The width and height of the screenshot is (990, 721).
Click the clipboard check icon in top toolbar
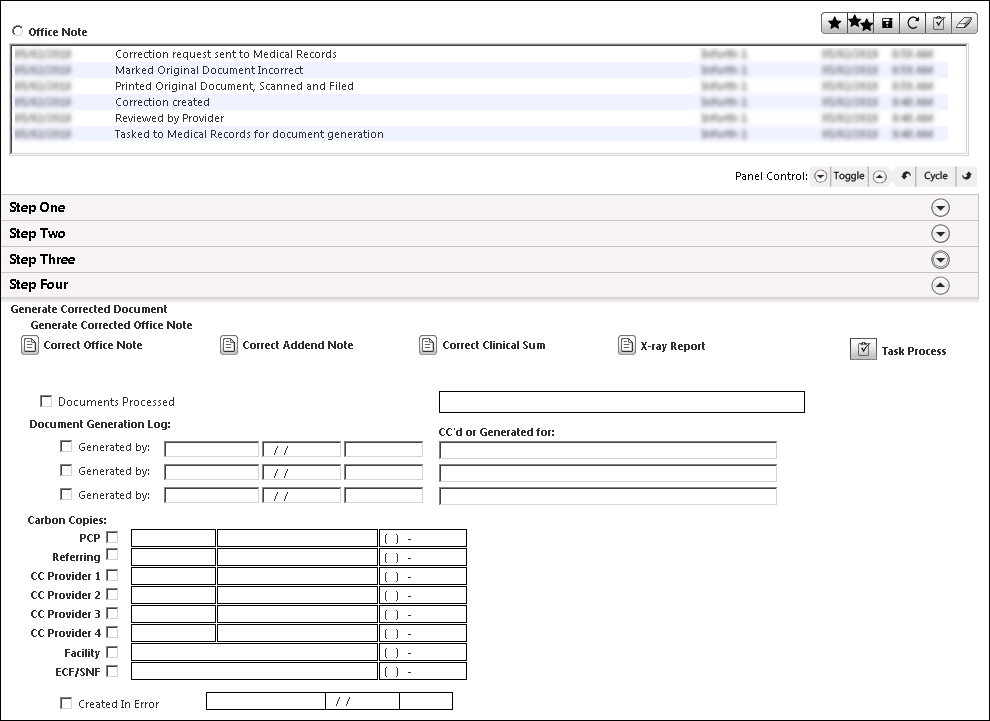point(938,23)
